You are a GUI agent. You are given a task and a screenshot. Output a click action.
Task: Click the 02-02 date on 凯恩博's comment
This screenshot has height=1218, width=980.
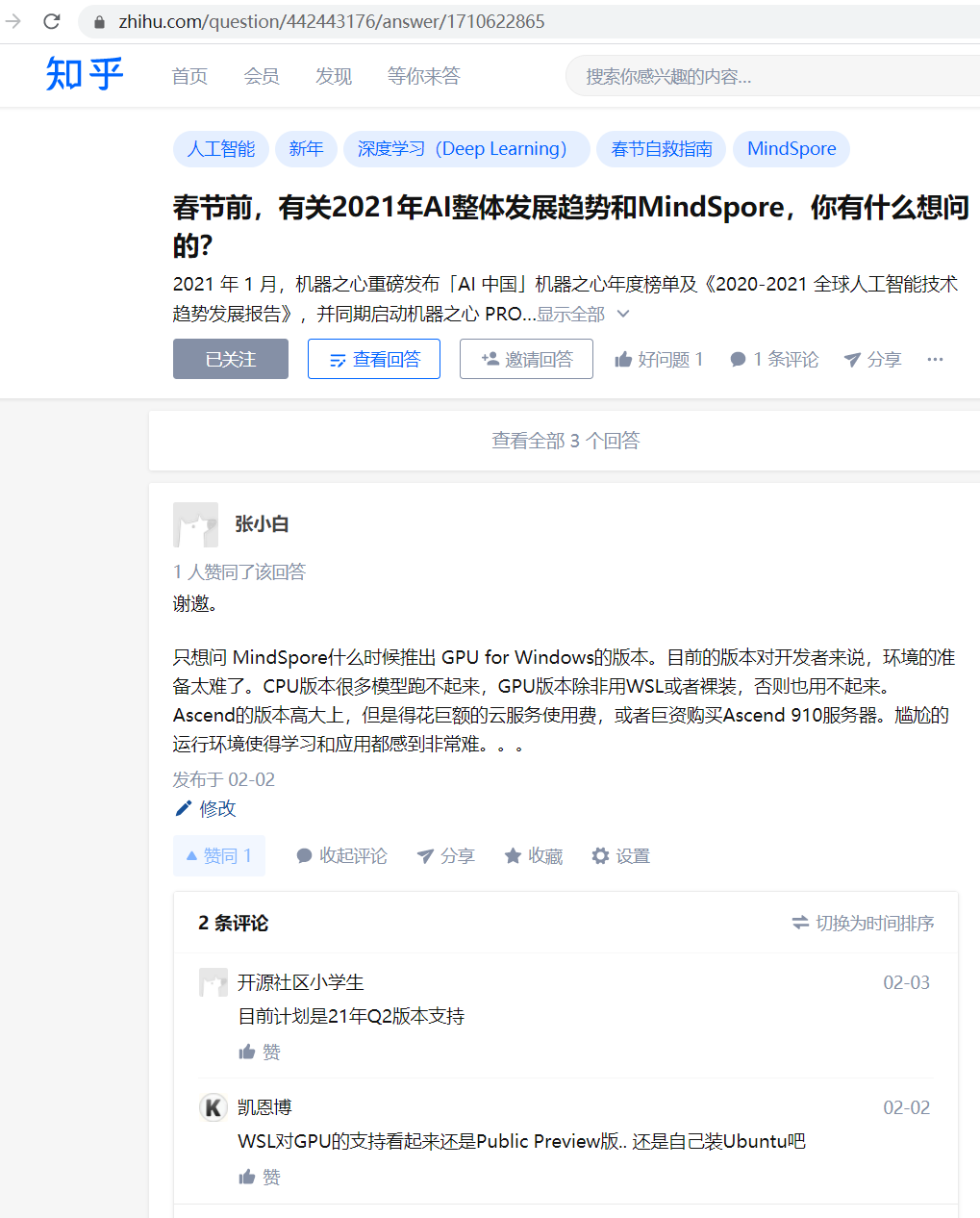907,1107
